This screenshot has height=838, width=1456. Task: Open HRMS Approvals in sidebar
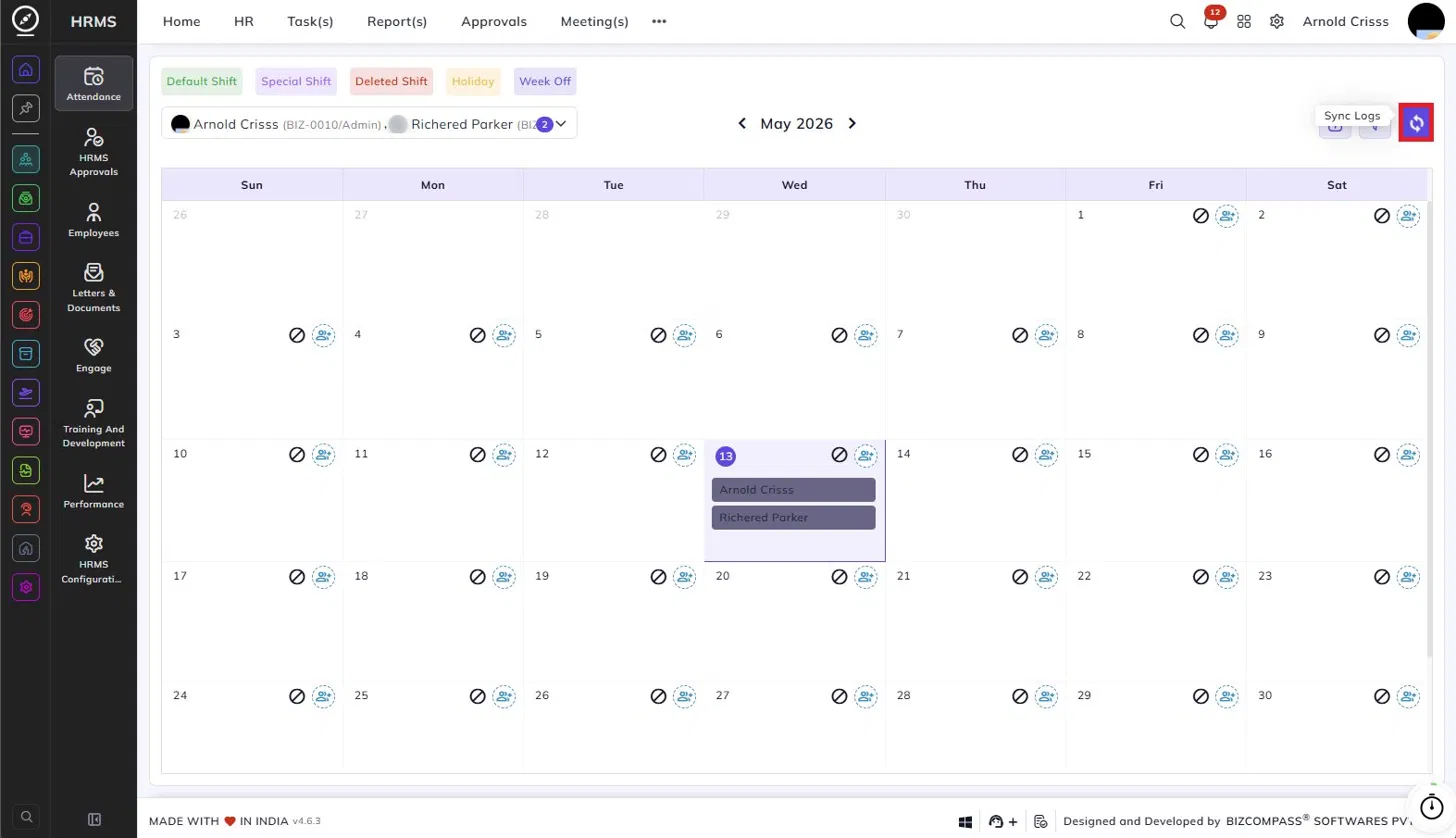click(94, 151)
